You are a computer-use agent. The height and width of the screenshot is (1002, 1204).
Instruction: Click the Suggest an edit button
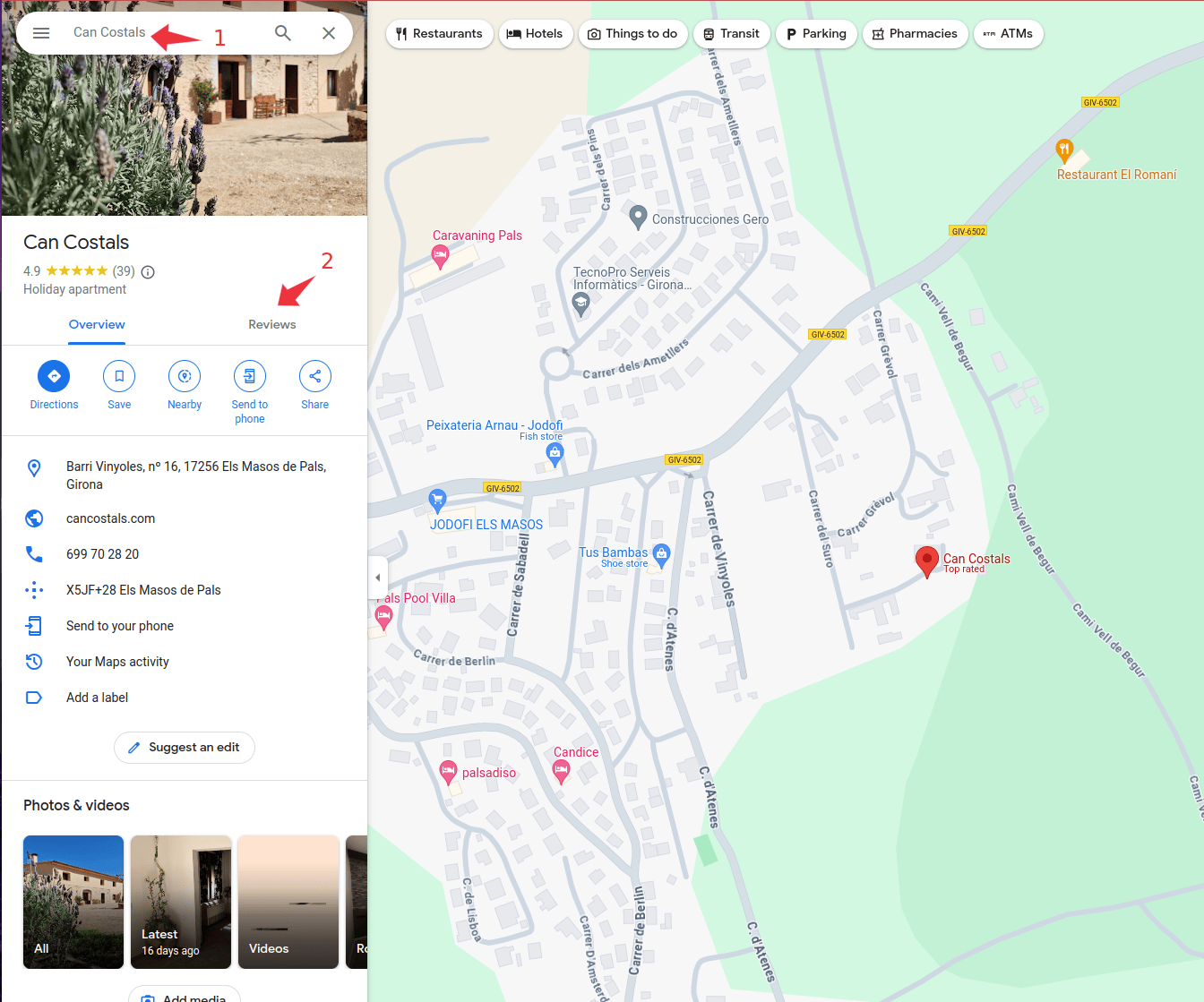(x=184, y=748)
